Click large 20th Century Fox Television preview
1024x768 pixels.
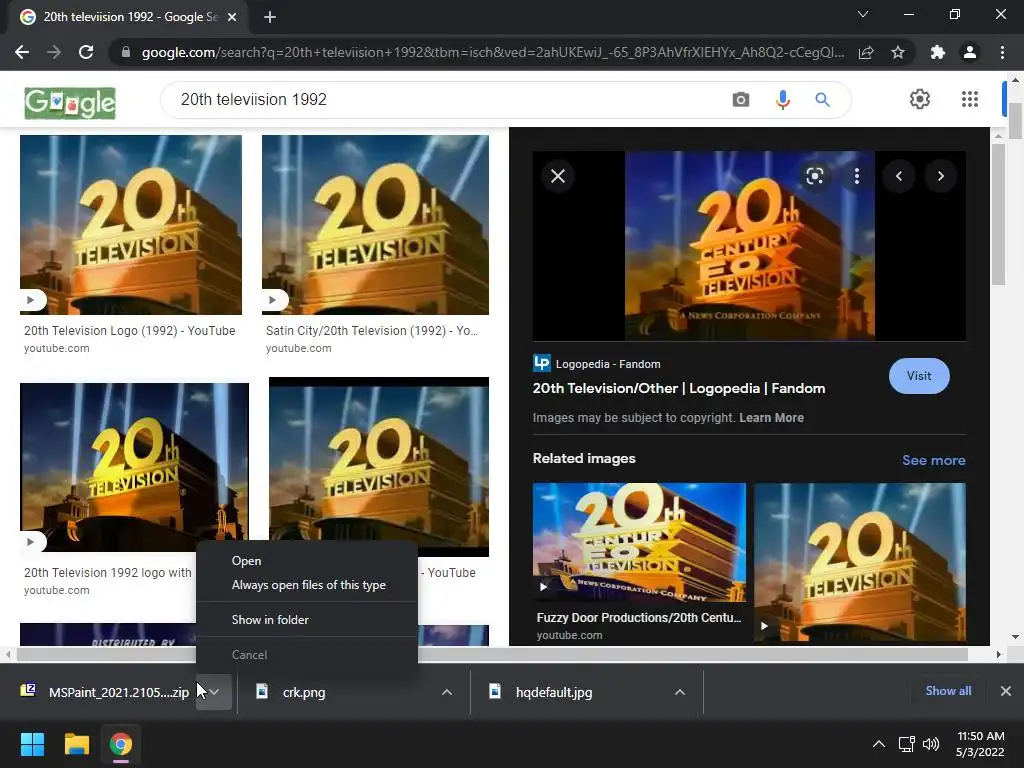point(749,246)
